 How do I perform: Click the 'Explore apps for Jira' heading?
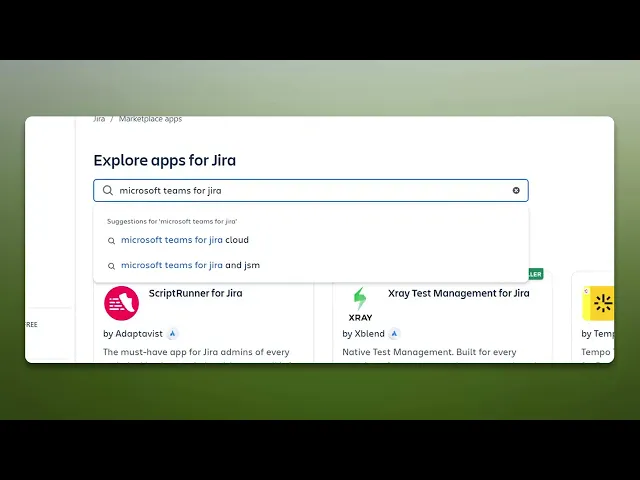tap(165, 160)
